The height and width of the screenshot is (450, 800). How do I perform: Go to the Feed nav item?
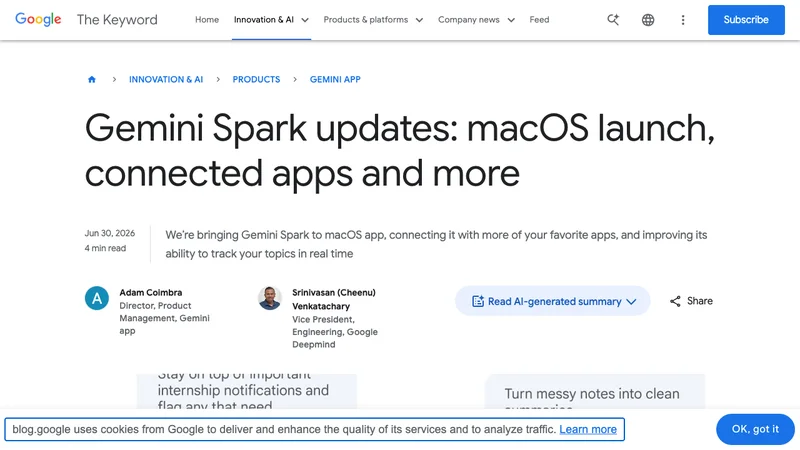(539, 19)
